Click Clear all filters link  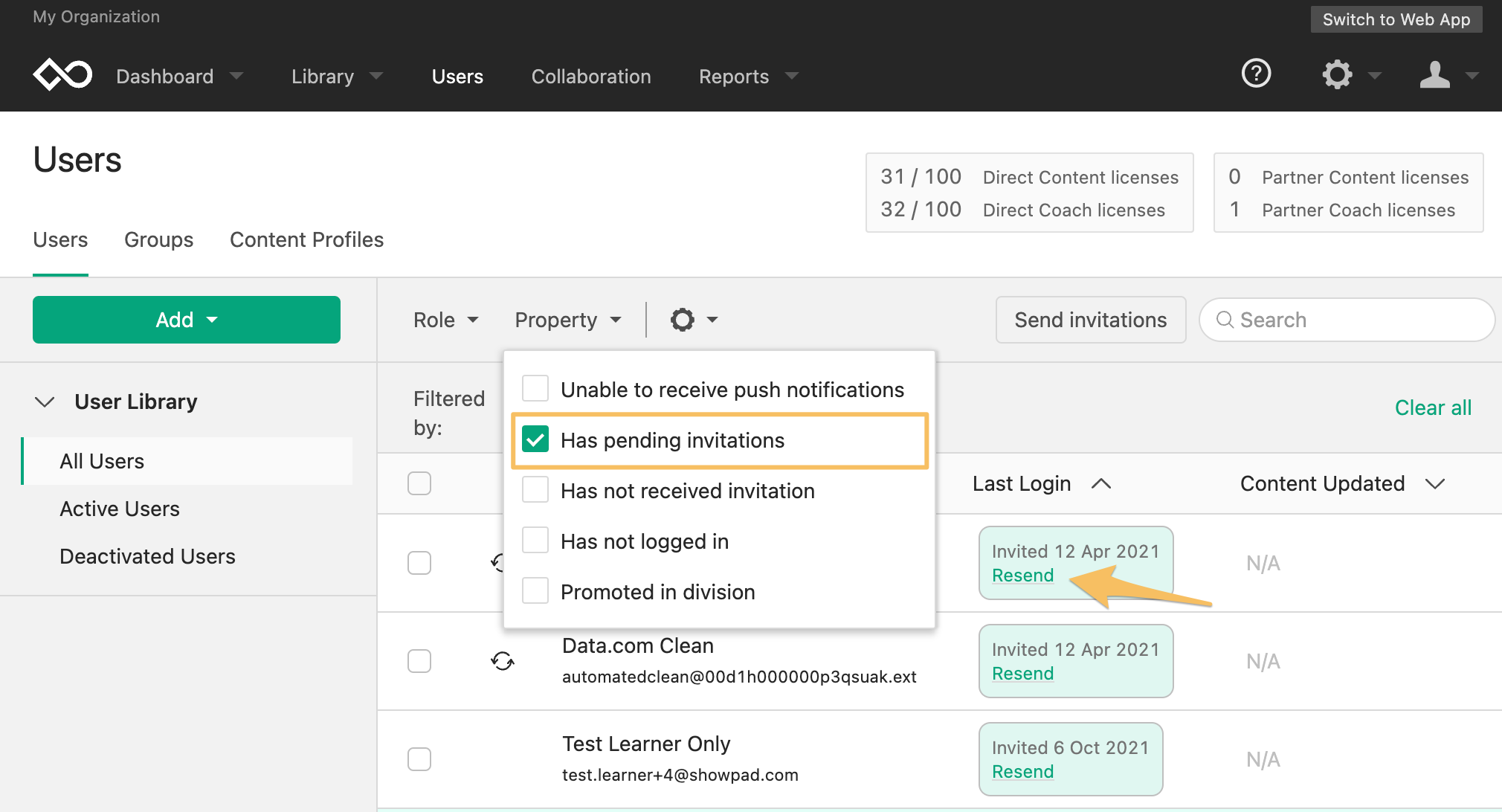[x=1433, y=407]
